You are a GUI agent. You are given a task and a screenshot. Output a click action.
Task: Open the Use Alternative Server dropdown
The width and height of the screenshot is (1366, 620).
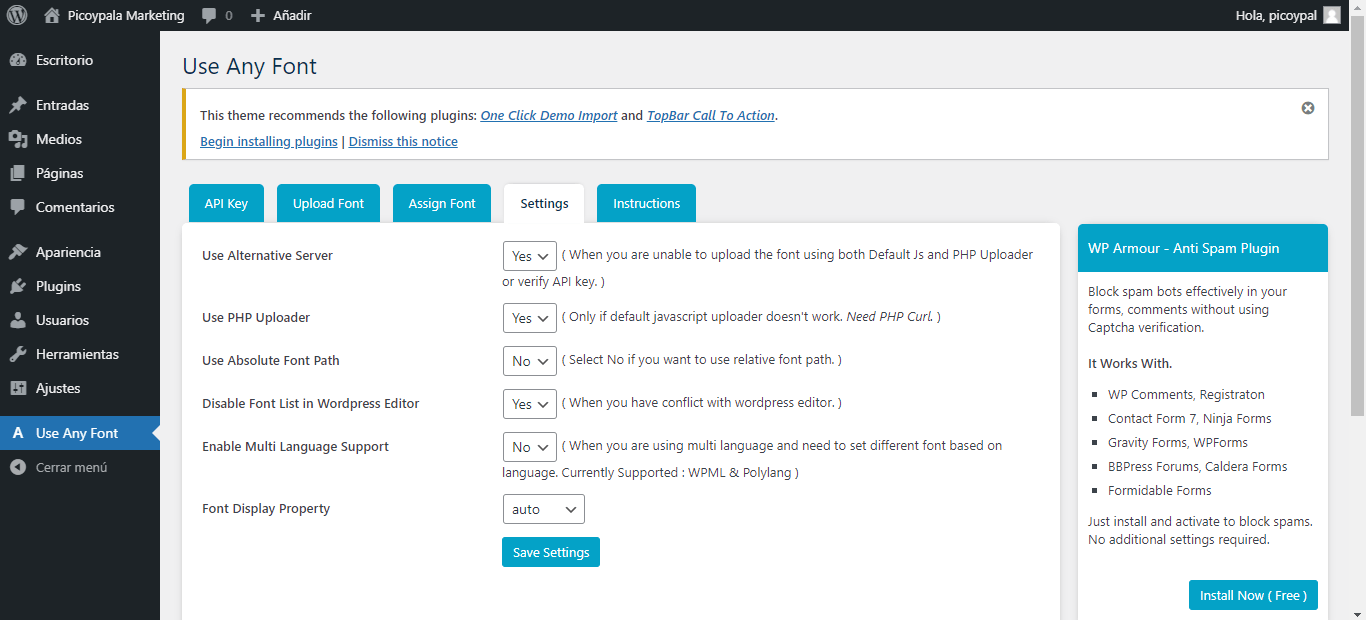pyautogui.click(x=530, y=256)
